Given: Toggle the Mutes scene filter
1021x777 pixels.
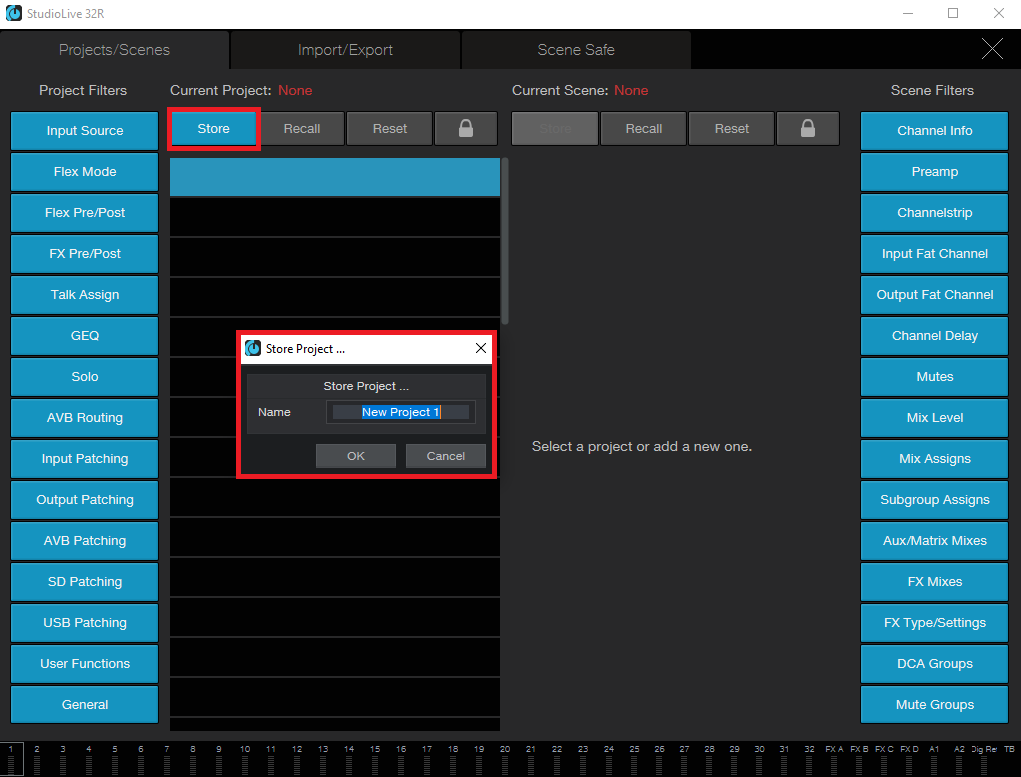Looking at the screenshot, I should pyautogui.click(x=934, y=377).
